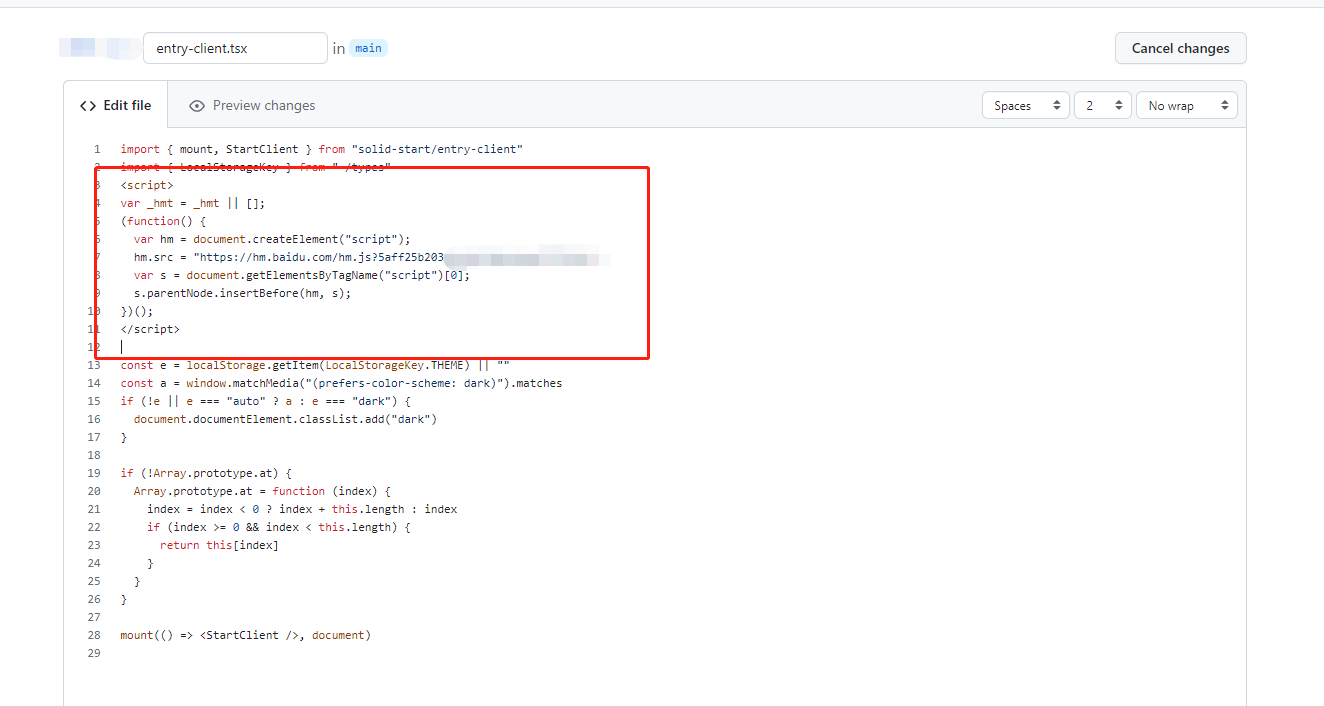Click the classList.add("dark") line
Image resolution: width=1324 pixels, height=706 pixels.
pyautogui.click(x=285, y=419)
